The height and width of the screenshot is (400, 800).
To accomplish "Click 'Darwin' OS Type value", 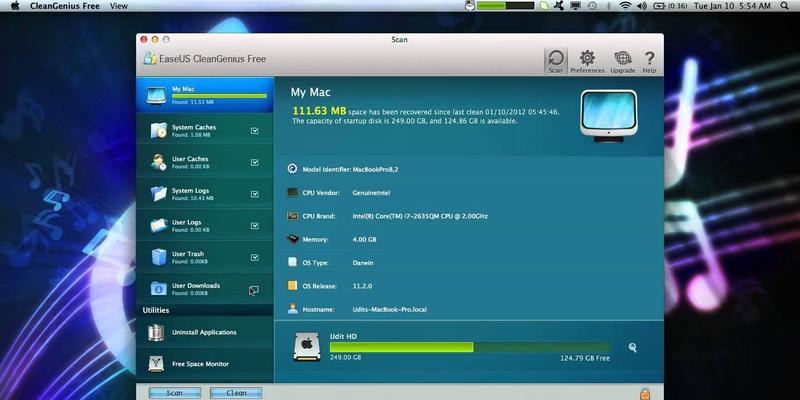I will pyautogui.click(x=363, y=263).
